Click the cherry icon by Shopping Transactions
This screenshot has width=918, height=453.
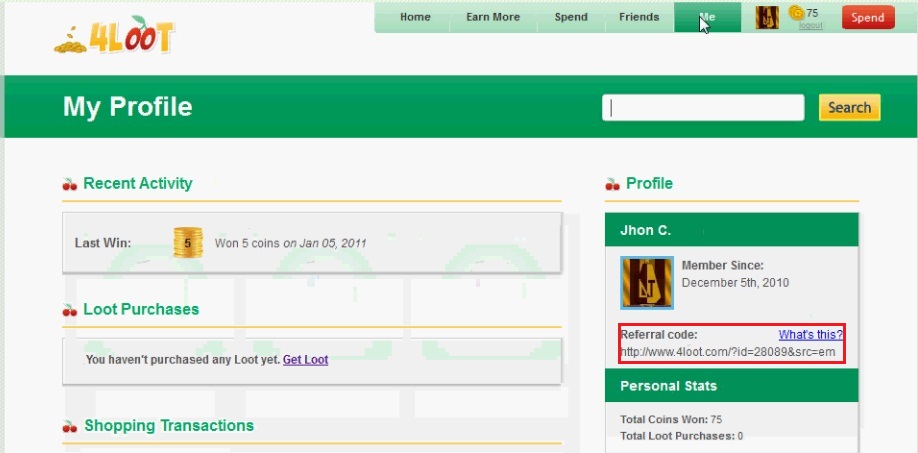pyautogui.click(x=70, y=427)
